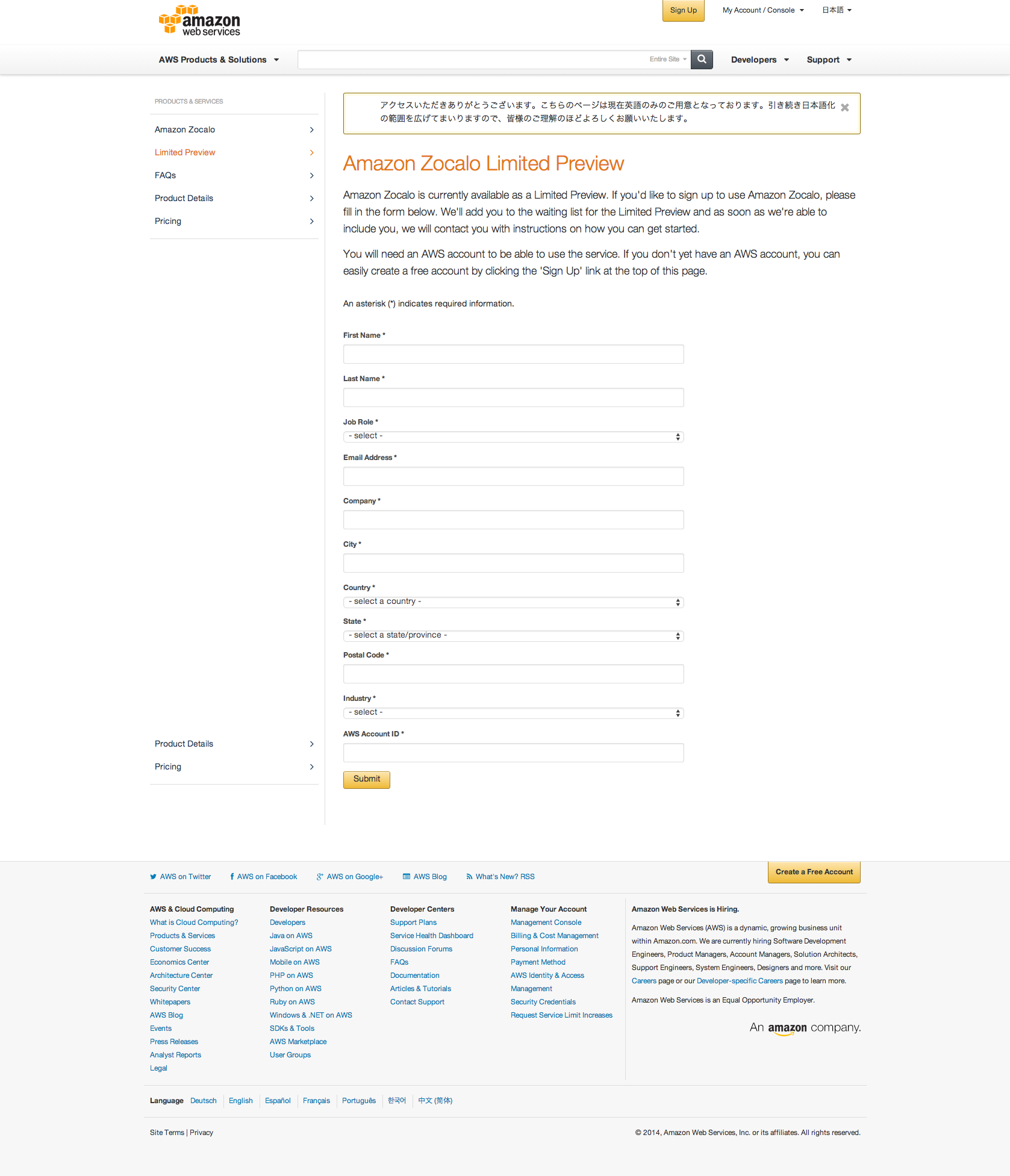
Task: Open the AWS on Twitter link
Action: 181,877
